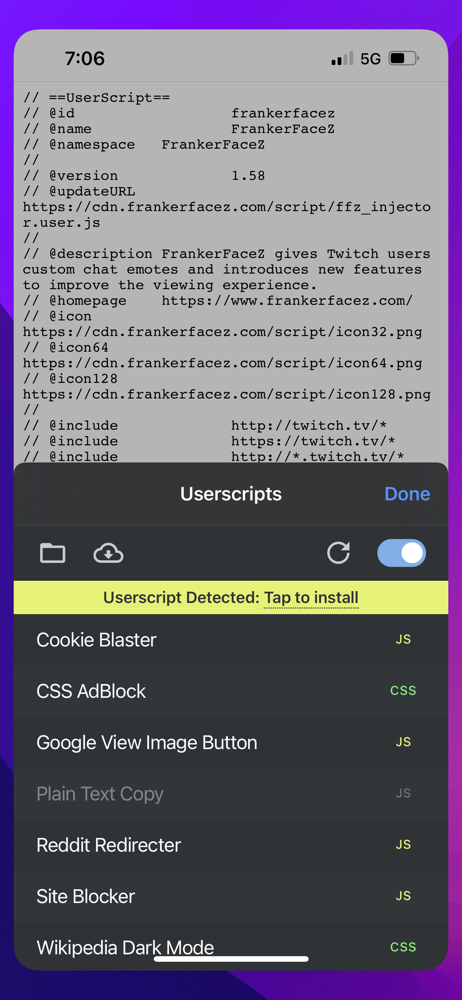The width and height of the screenshot is (462, 1000).
Task: Select the CSS AdBlock script
Action: click(231, 691)
